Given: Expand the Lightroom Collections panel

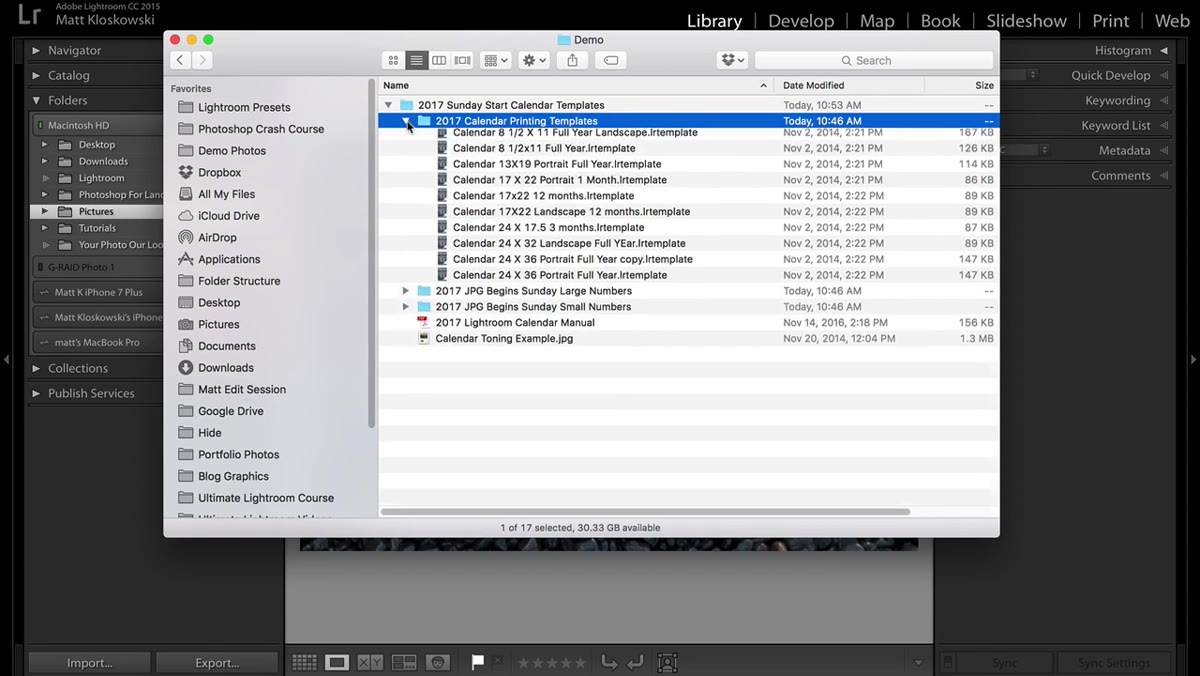Looking at the screenshot, I should coord(37,368).
